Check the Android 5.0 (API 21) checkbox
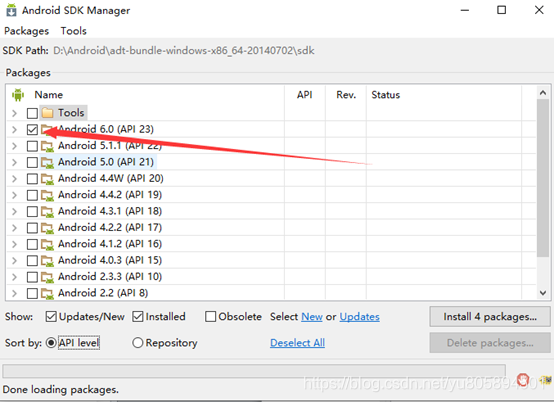The width and height of the screenshot is (554, 402). (x=32, y=162)
